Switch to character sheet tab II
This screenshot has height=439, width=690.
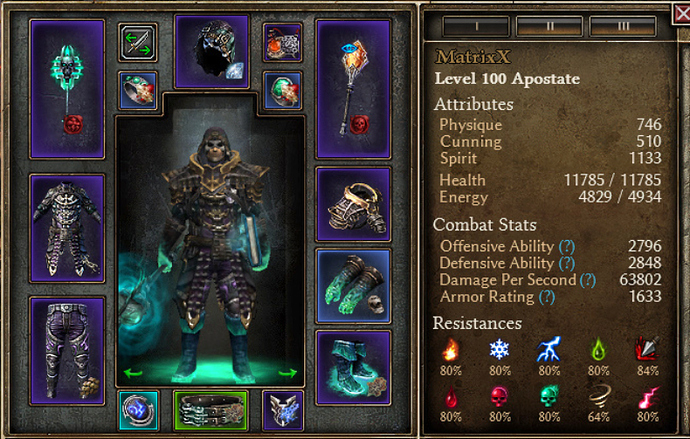[550, 26]
